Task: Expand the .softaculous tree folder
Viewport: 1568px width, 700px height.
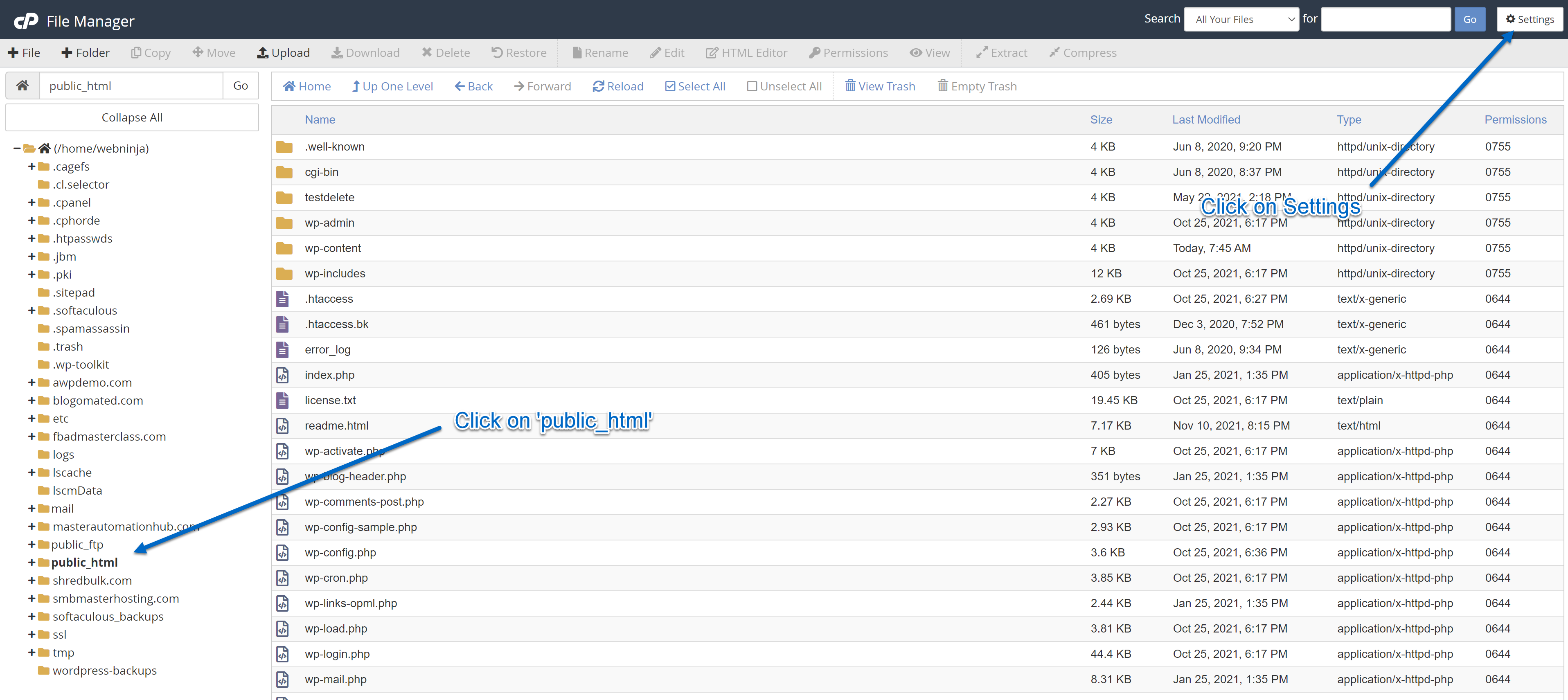Action: [32, 311]
